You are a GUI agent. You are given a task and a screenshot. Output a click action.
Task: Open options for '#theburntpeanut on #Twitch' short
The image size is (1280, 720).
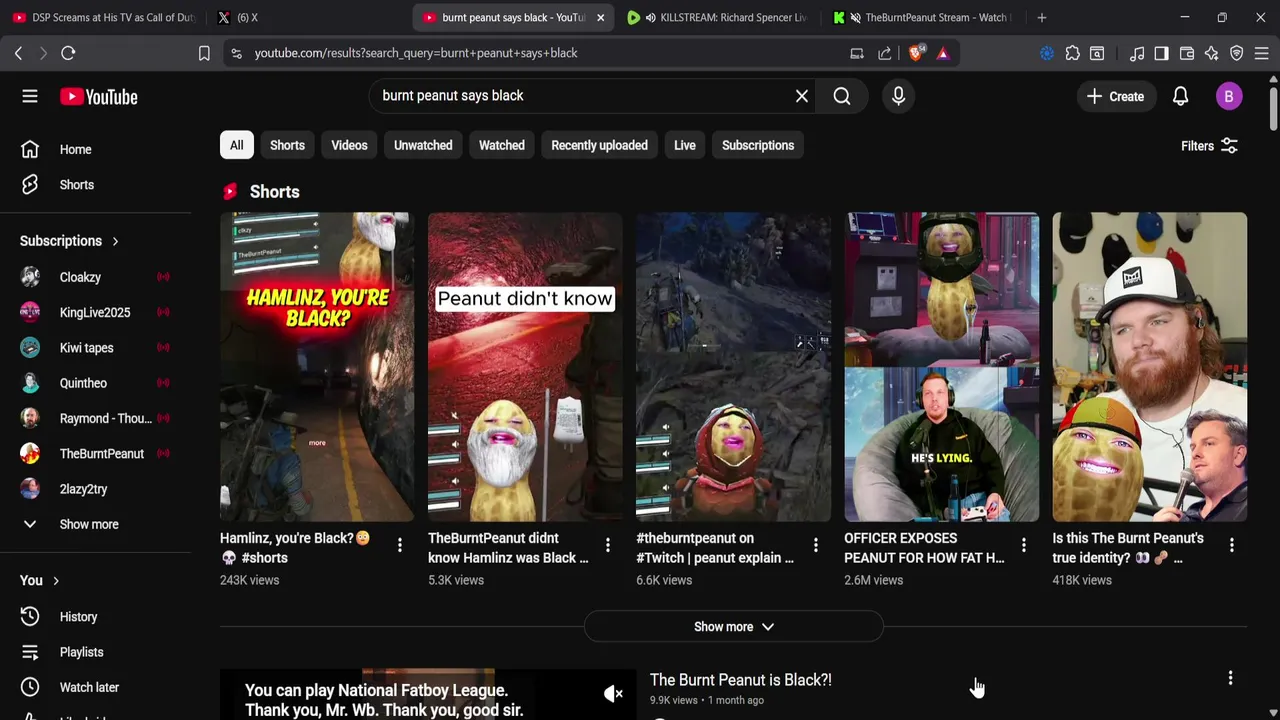pyautogui.click(x=815, y=545)
